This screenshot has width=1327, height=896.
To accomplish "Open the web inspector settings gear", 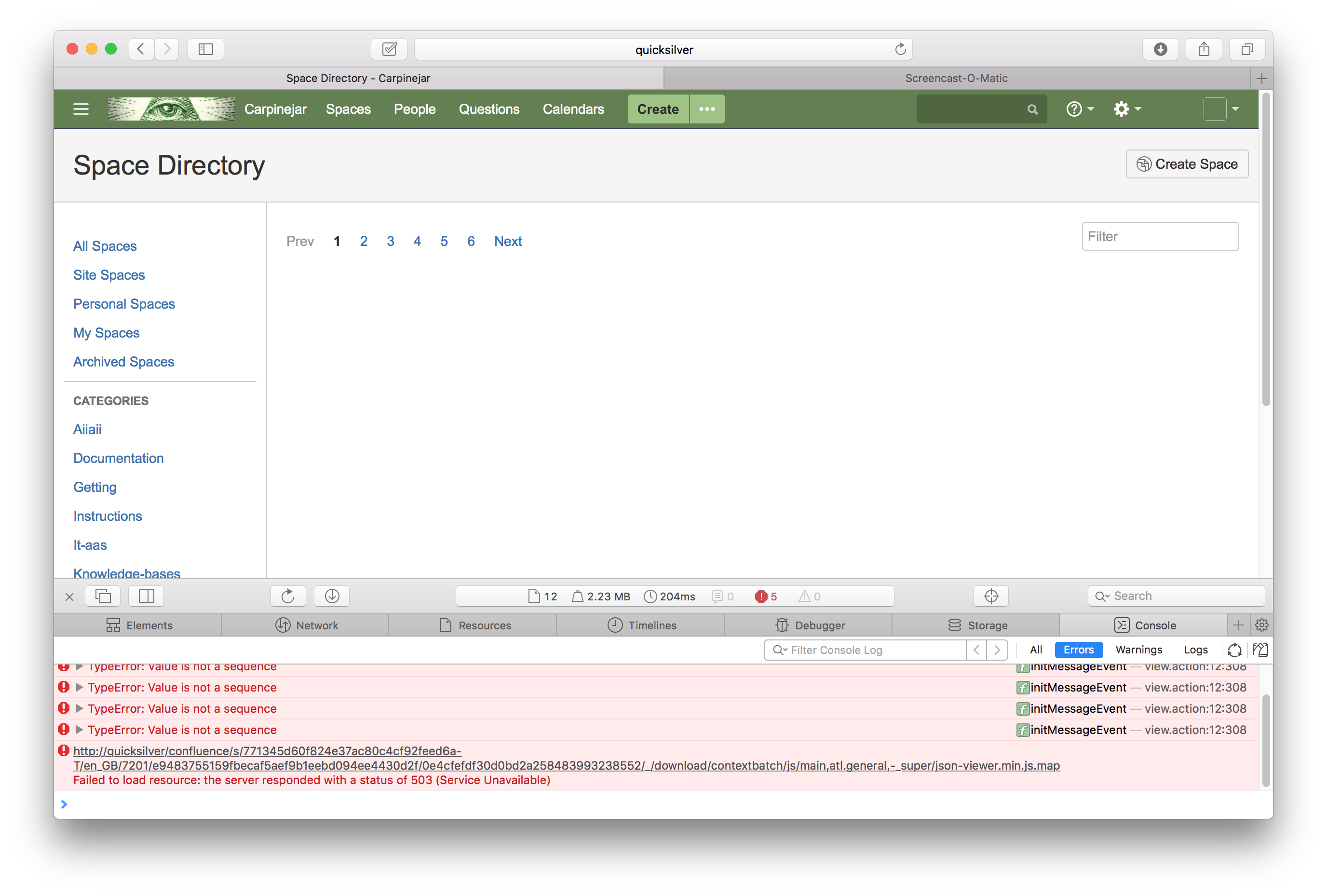I will (1261, 625).
